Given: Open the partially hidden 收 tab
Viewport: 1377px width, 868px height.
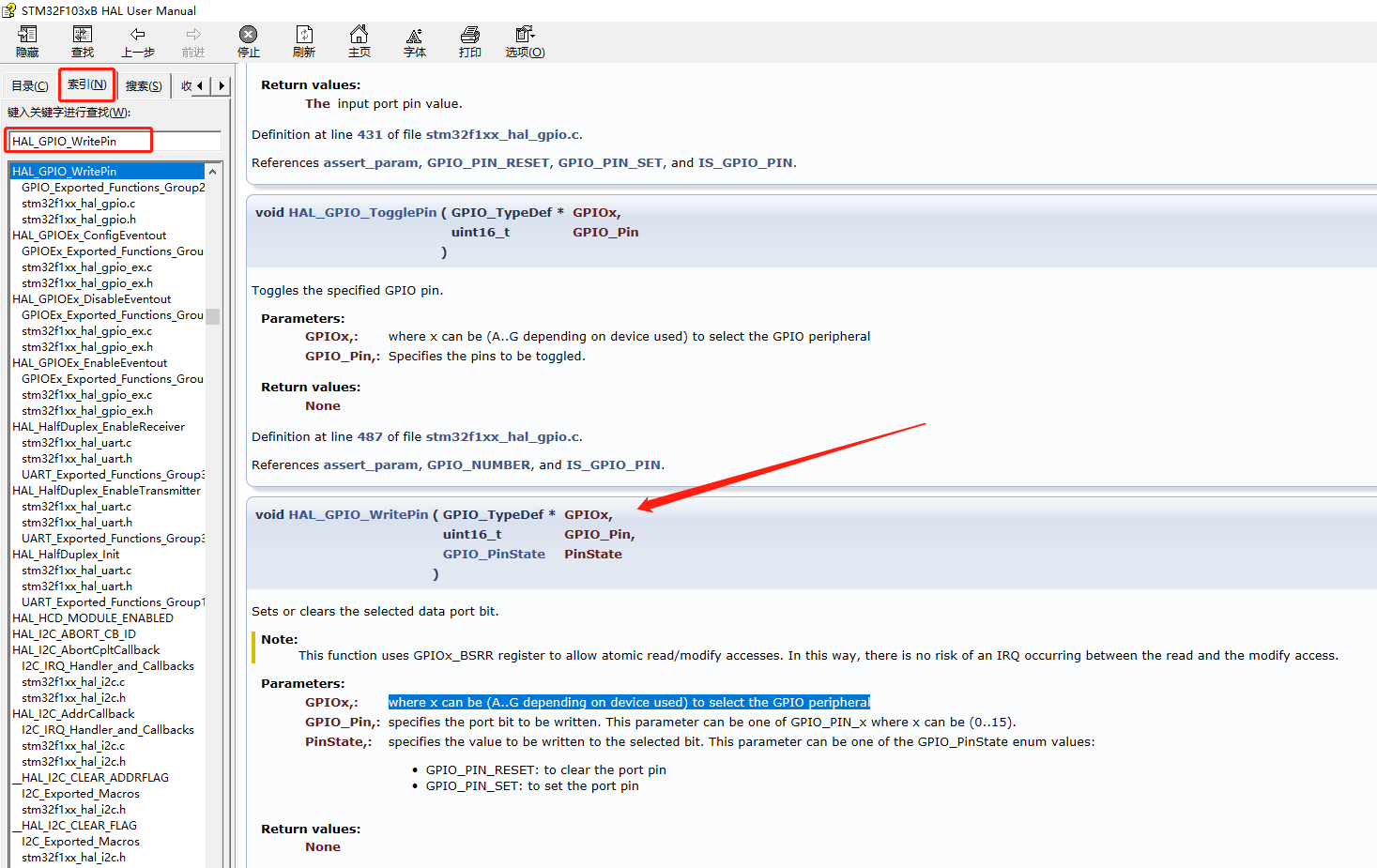Looking at the screenshot, I should pyautogui.click(x=186, y=86).
